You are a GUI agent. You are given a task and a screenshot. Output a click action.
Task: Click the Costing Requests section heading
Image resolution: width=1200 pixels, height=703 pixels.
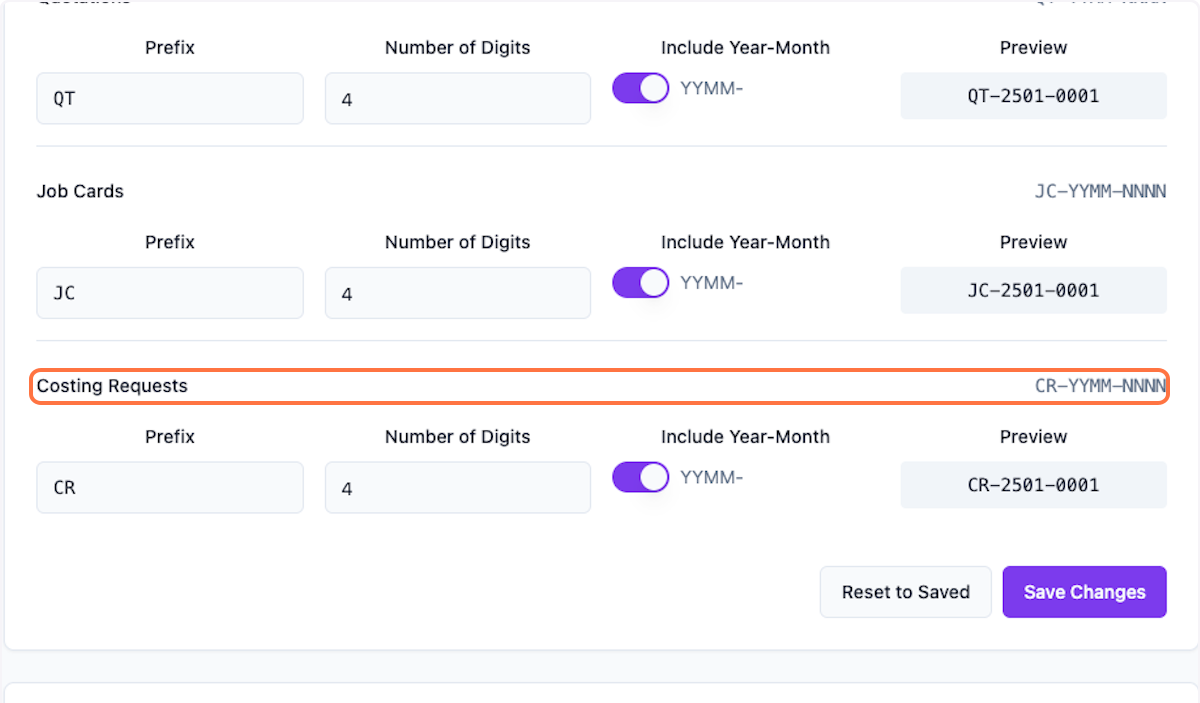click(x=112, y=386)
